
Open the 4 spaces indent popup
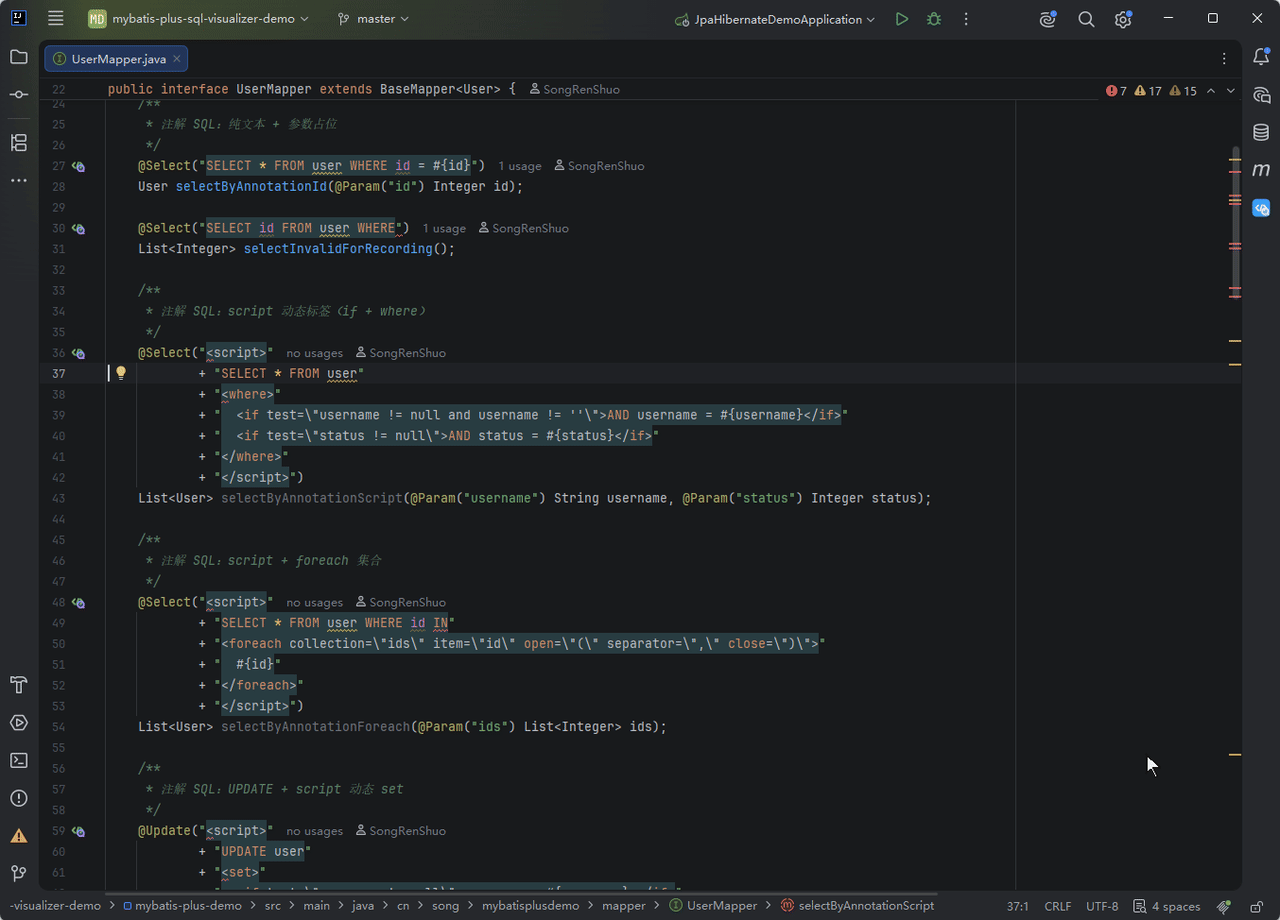(1166, 906)
